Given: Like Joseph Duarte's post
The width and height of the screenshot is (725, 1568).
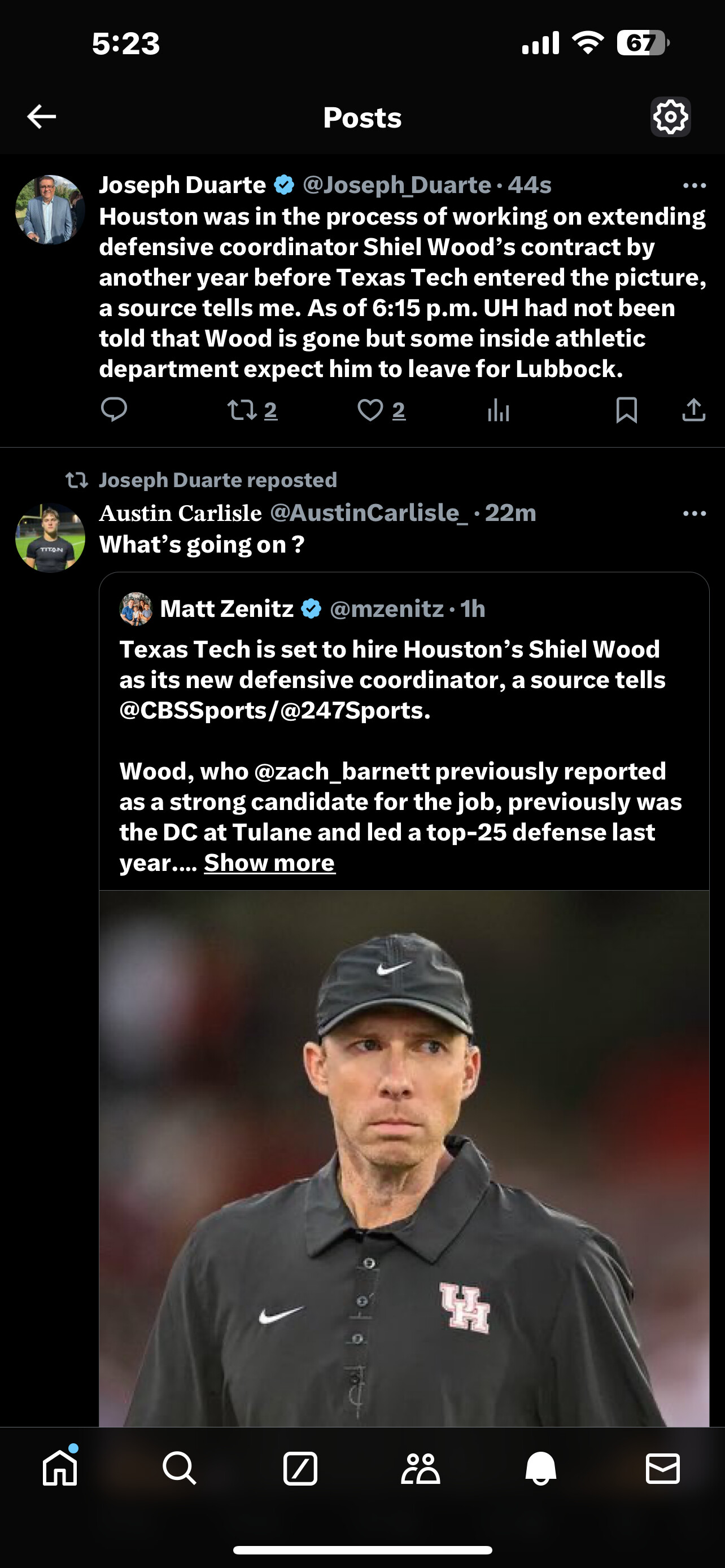Looking at the screenshot, I should pyautogui.click(x=371, y=410).
